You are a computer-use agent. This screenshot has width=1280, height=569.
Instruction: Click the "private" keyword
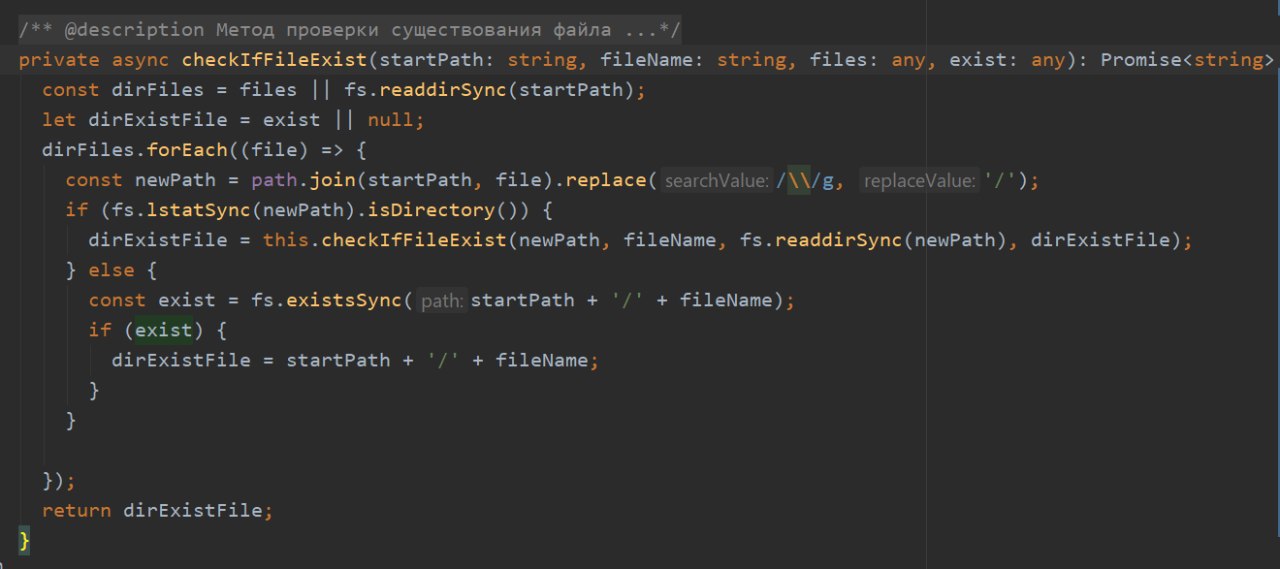(x=58, y=60)
